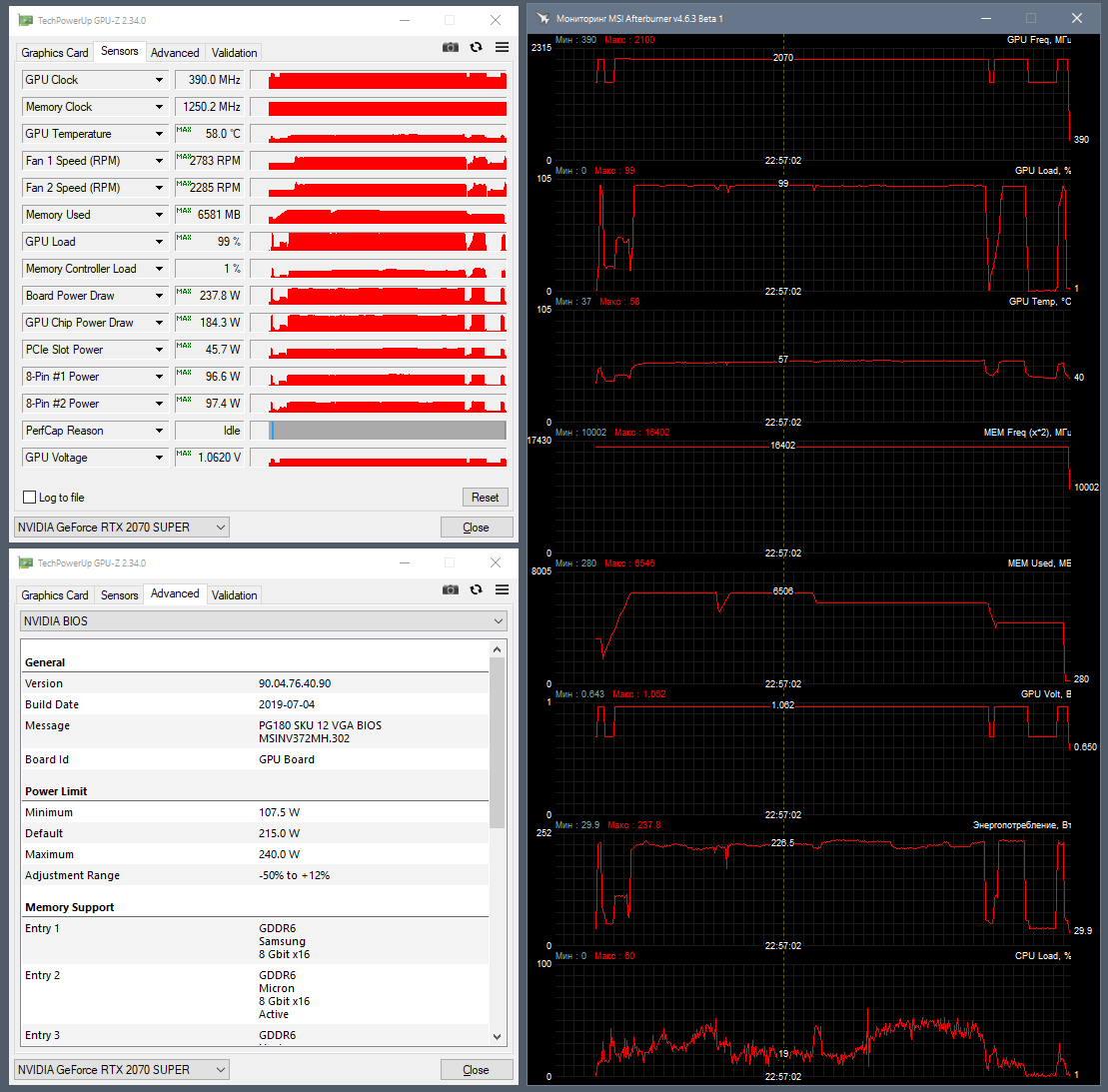Click the 58.0 °C temperature value

(x=209, y=134)
